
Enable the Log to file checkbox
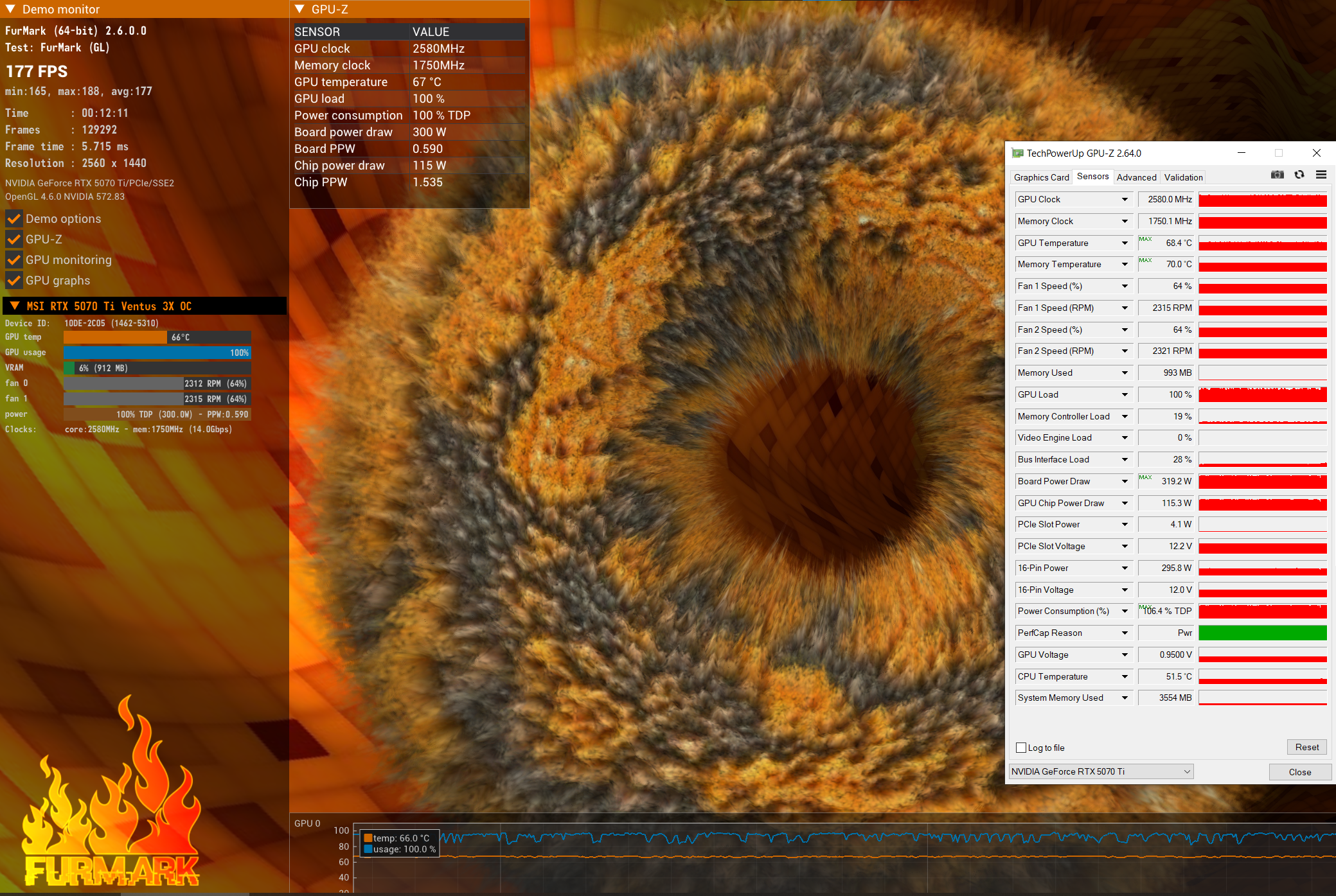coord(1020,748)
